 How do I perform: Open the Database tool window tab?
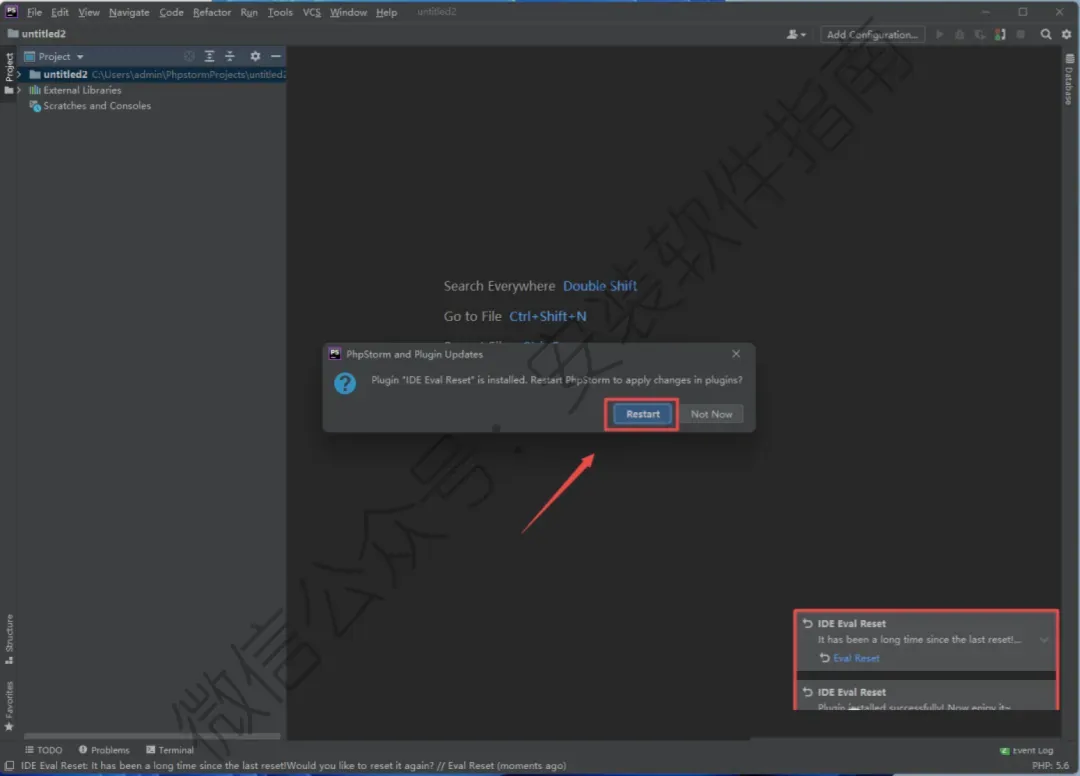click(x=1069, y=79)
